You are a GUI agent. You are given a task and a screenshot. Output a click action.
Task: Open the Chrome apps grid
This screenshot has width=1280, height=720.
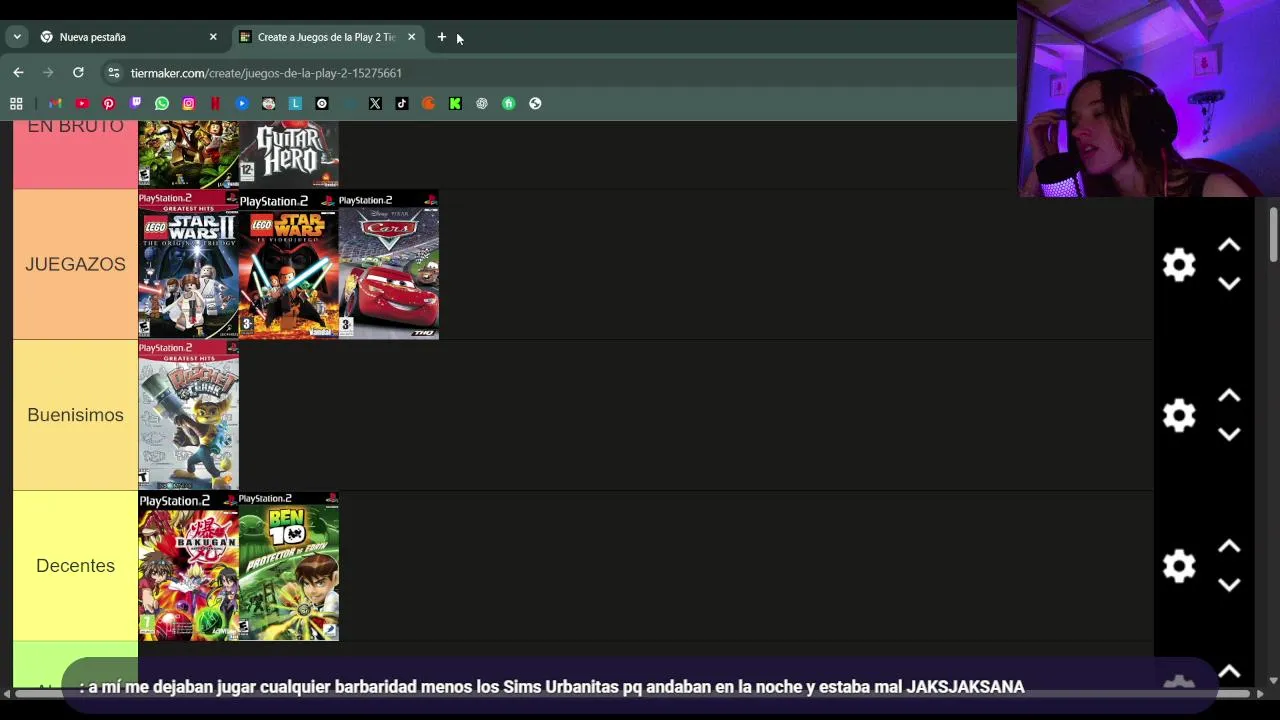tap(16, 103)
